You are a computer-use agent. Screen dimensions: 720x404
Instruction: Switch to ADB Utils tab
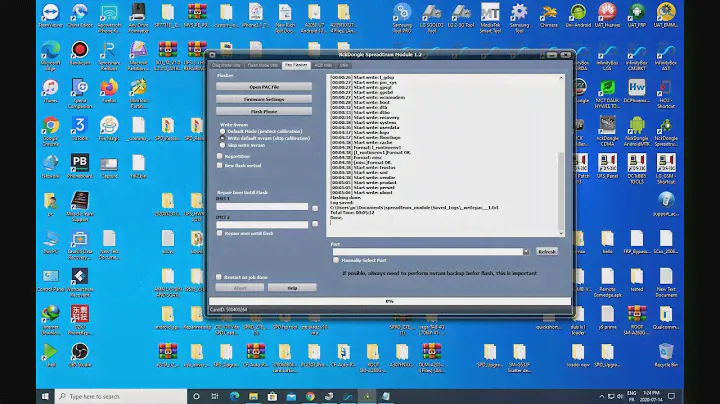click(x=323, y=65)
